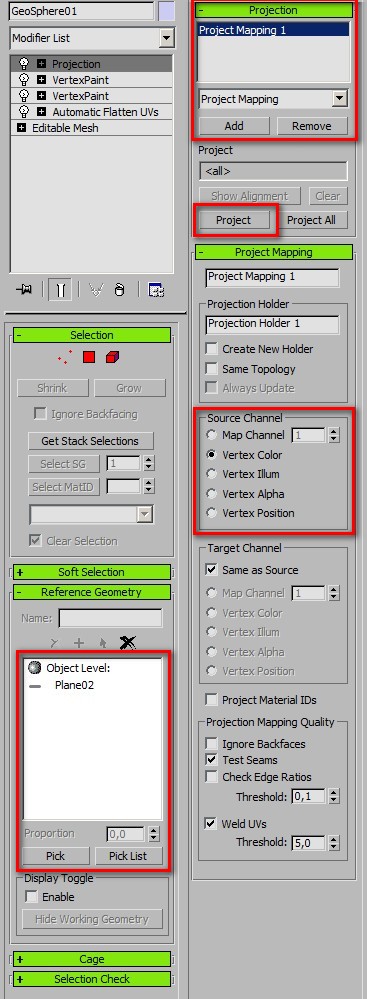The image size is (367, 999).
Task: Click the object color swatch beside GeoSphere01
Action: (166, 11)
